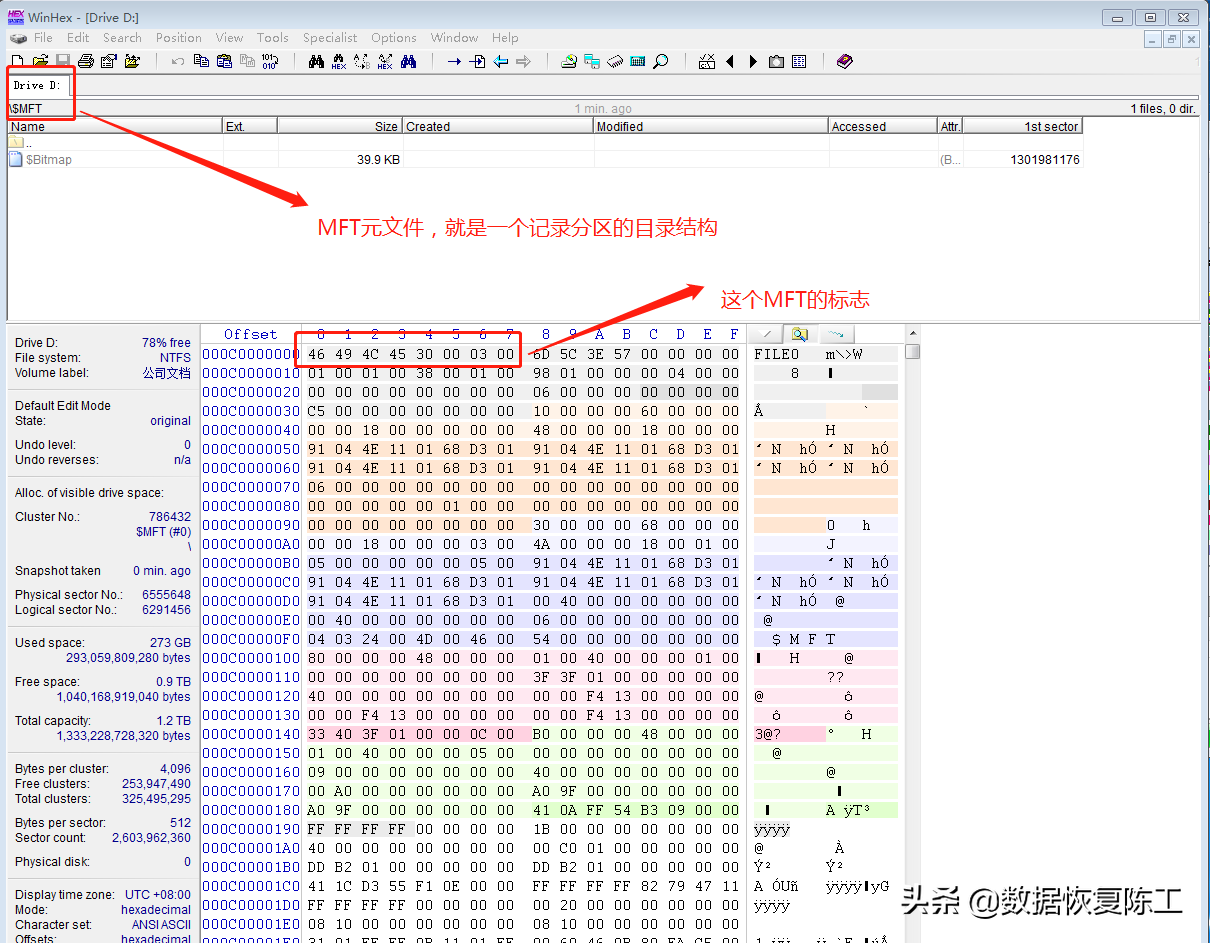Screen dimensions: 1210x943
Task: Open the Edit menu
Action: pos(78,38)
